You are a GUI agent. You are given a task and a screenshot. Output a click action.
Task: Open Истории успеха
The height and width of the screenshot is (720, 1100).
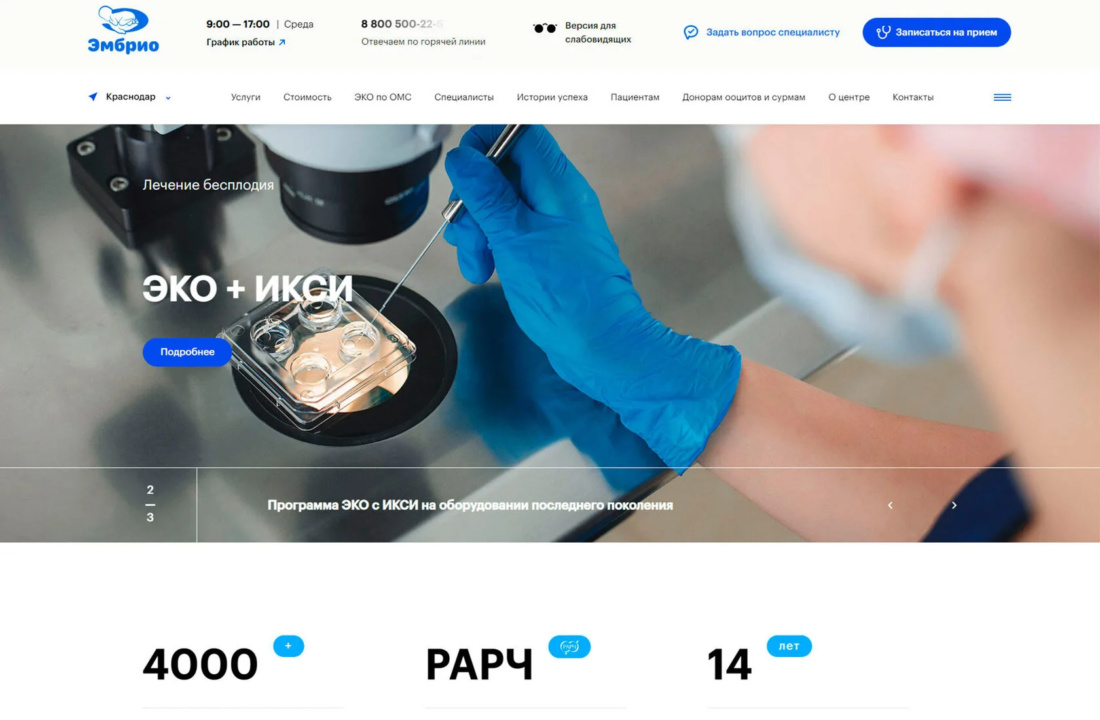click(x=552, y=98)
